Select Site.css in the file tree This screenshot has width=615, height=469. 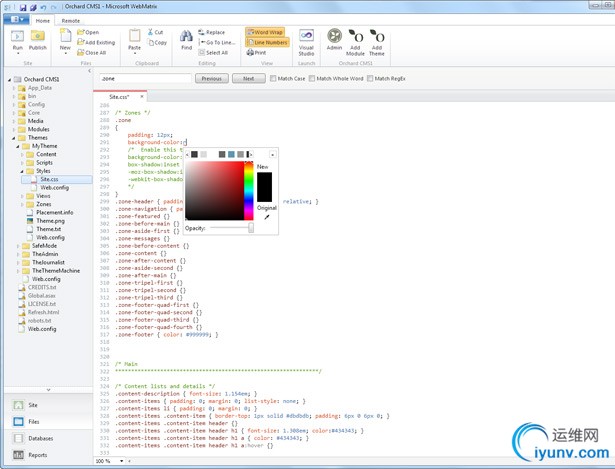coord(49,179)
